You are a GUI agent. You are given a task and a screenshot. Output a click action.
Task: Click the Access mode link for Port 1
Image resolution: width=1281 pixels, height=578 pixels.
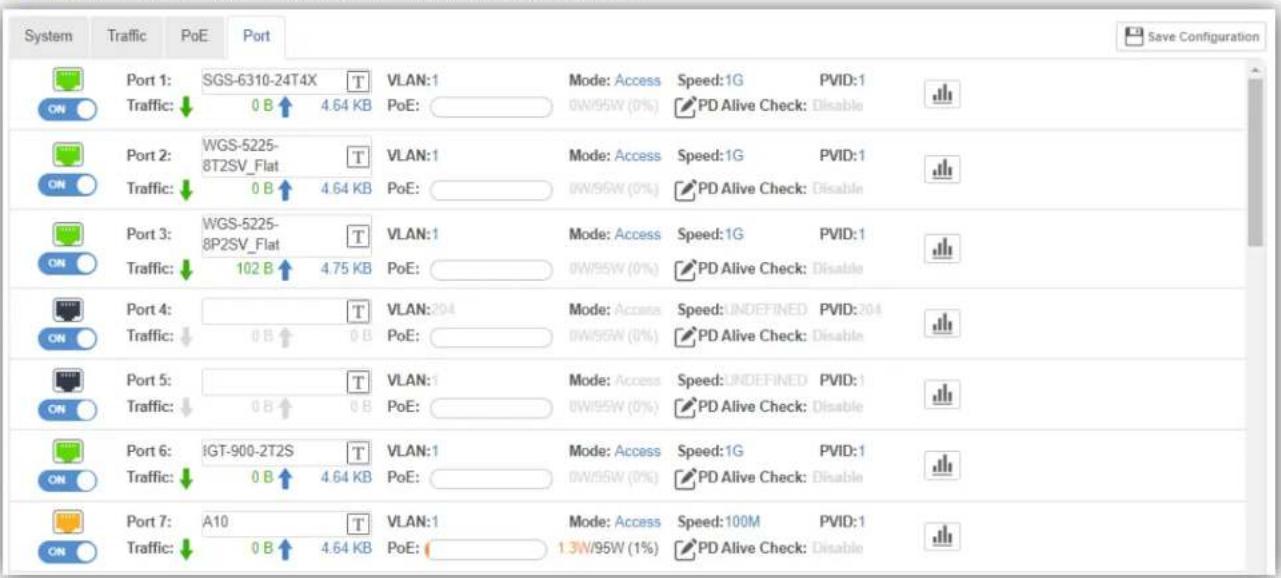tap(637, 80)
